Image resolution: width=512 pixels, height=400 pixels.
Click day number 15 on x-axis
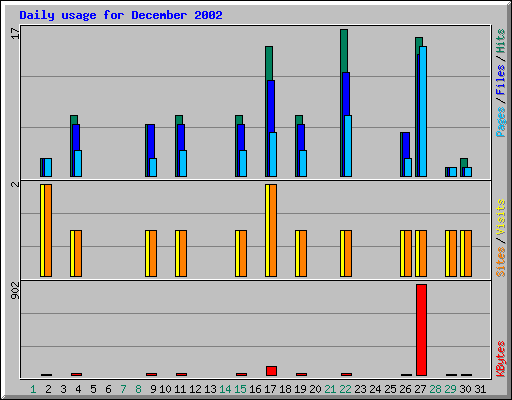tap(240, 389)
